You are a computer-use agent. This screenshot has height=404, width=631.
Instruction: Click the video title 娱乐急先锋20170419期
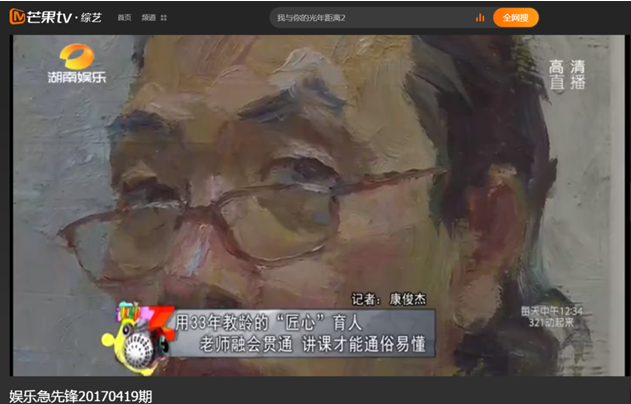point(80,396)
